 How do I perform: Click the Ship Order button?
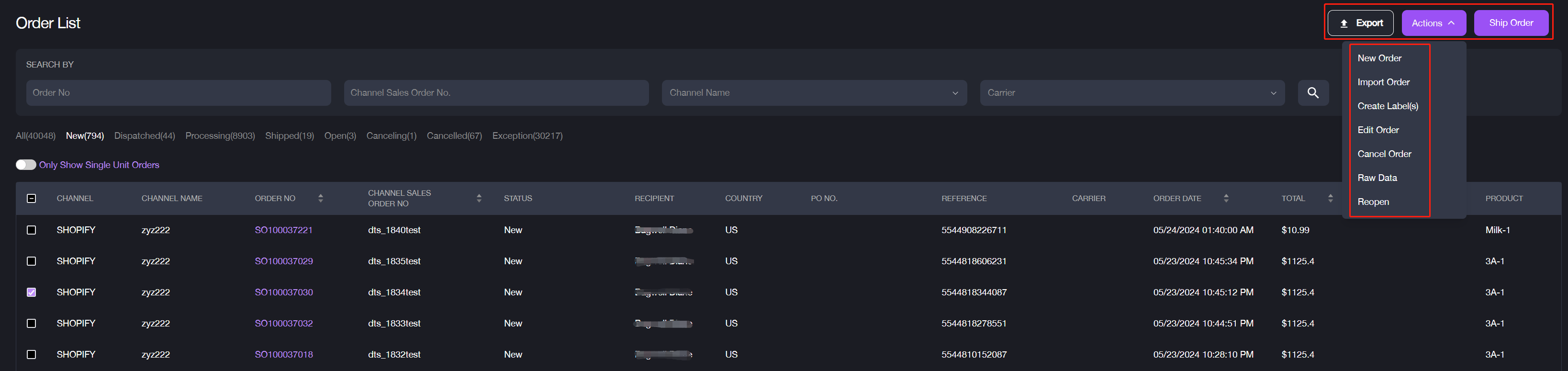(x=1511, y=23)
